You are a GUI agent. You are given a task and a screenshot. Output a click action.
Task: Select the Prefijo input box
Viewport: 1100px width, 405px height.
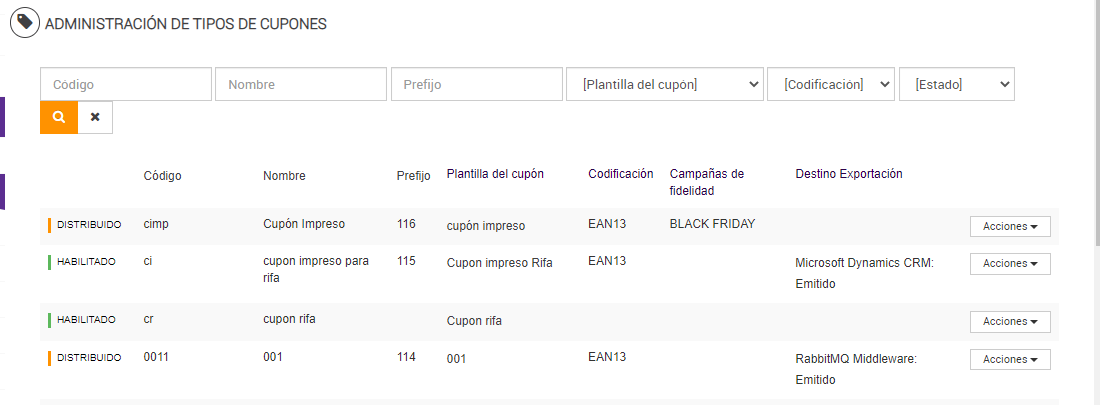tap(476, 85)
